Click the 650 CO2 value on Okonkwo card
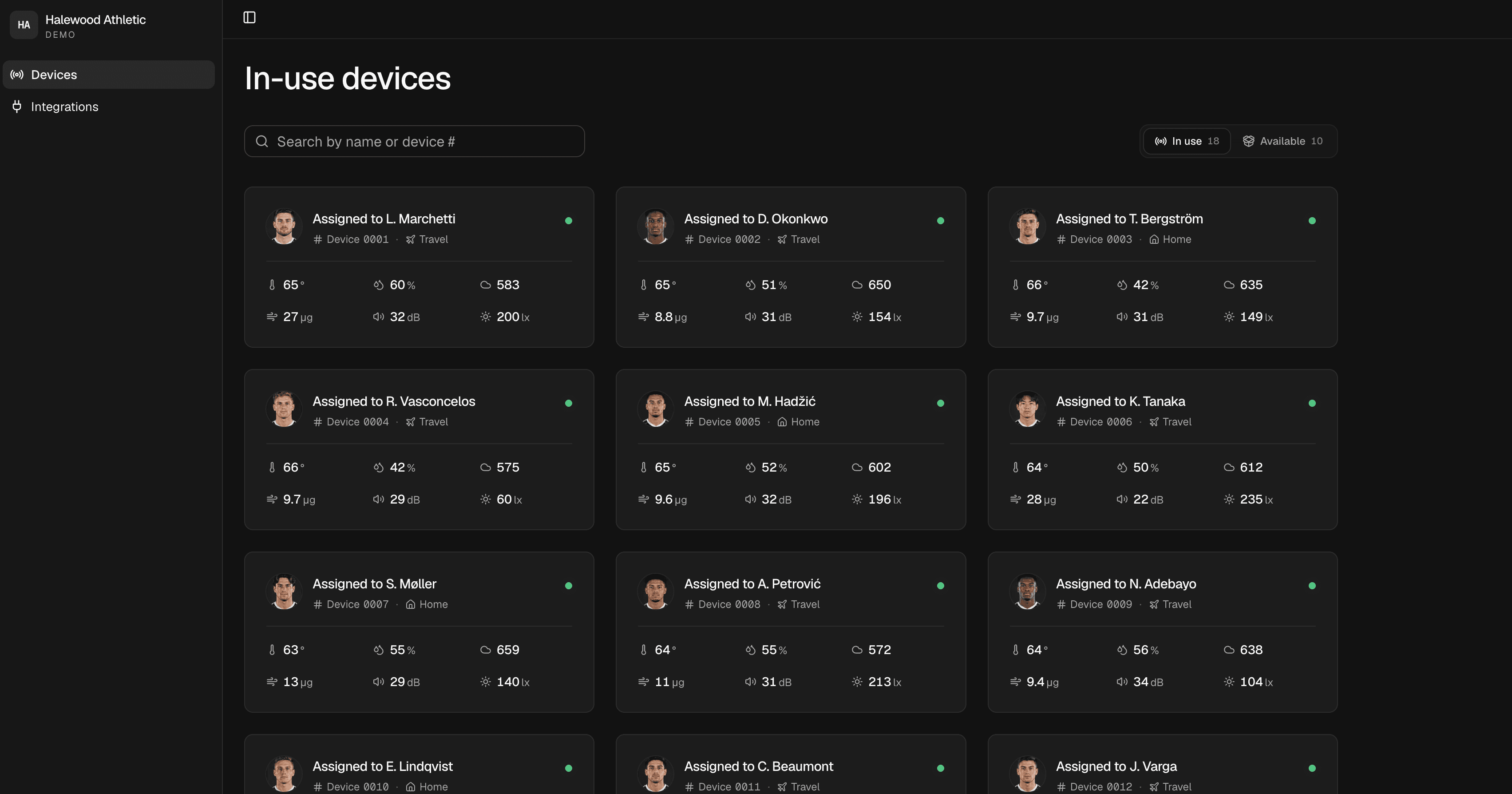The height and width of the screenshot is (794, 1512). click(879, 285)
